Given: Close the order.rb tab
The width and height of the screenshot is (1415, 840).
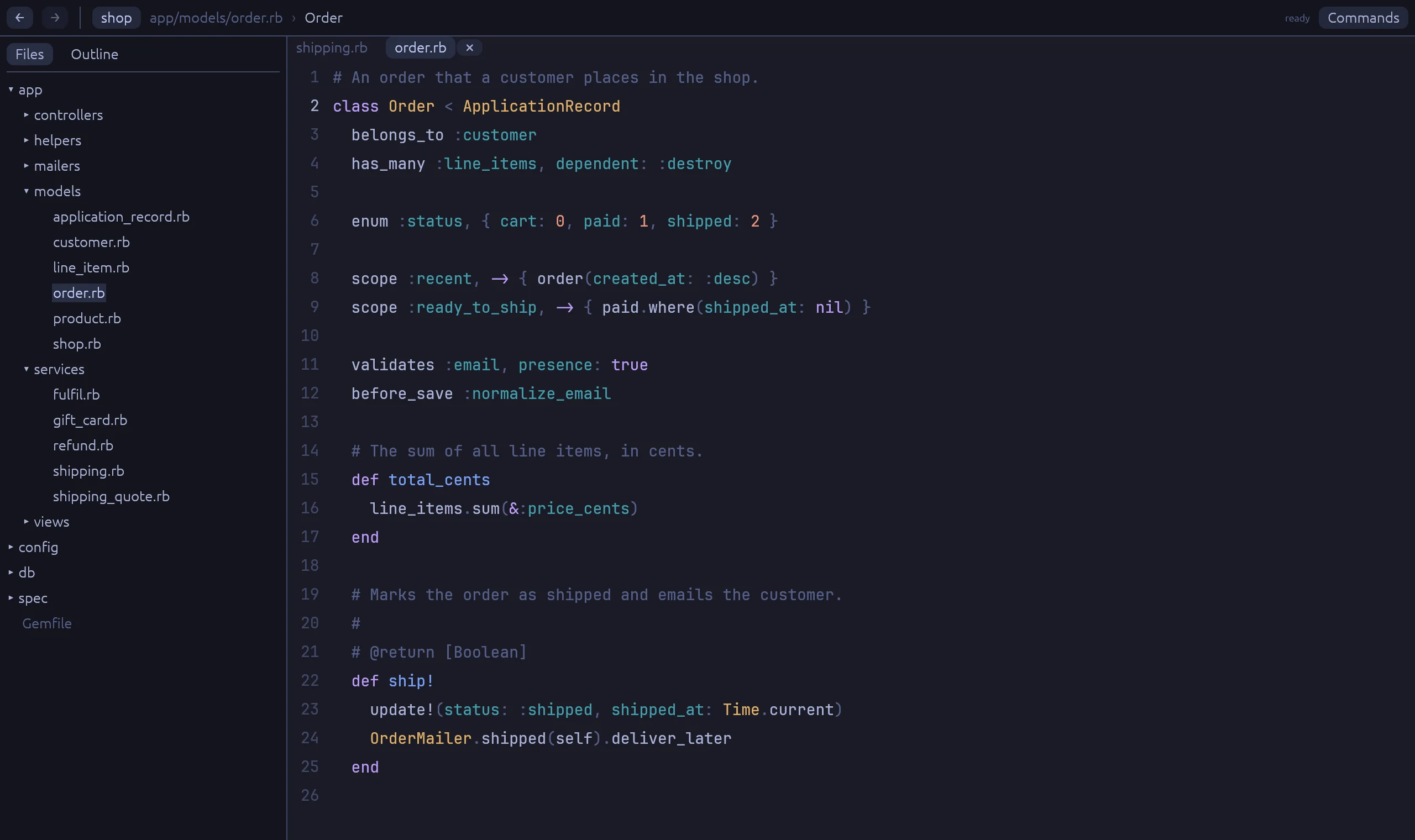Looking at the screenshot, I should (x=469, y=48).
